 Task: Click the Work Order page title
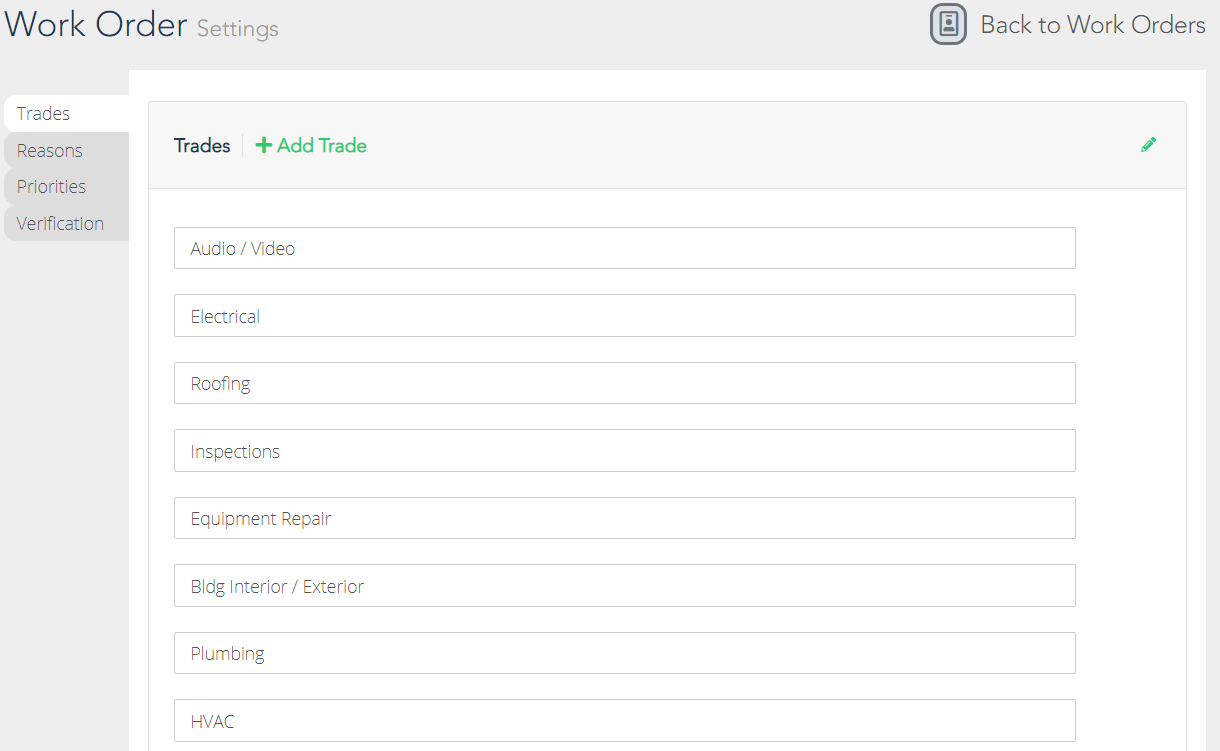(96, 24)
